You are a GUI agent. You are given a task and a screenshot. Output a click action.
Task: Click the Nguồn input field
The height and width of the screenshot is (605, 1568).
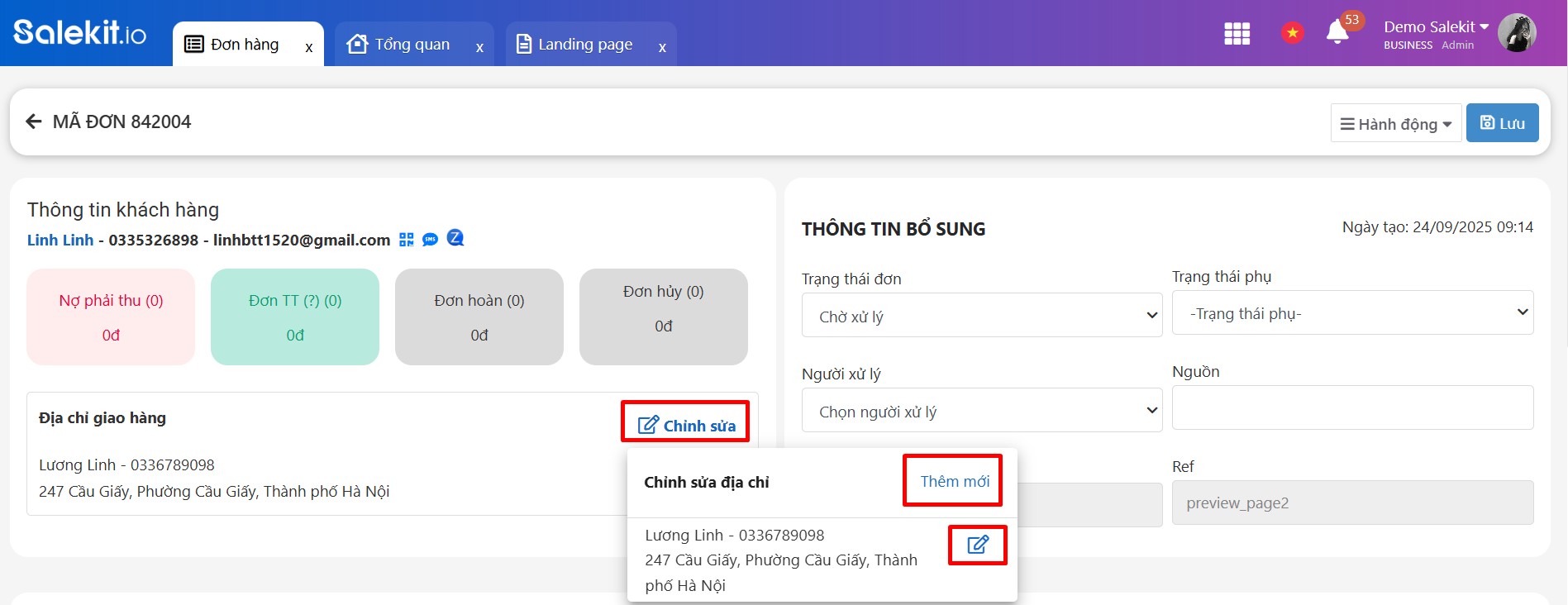[1351, 407]
